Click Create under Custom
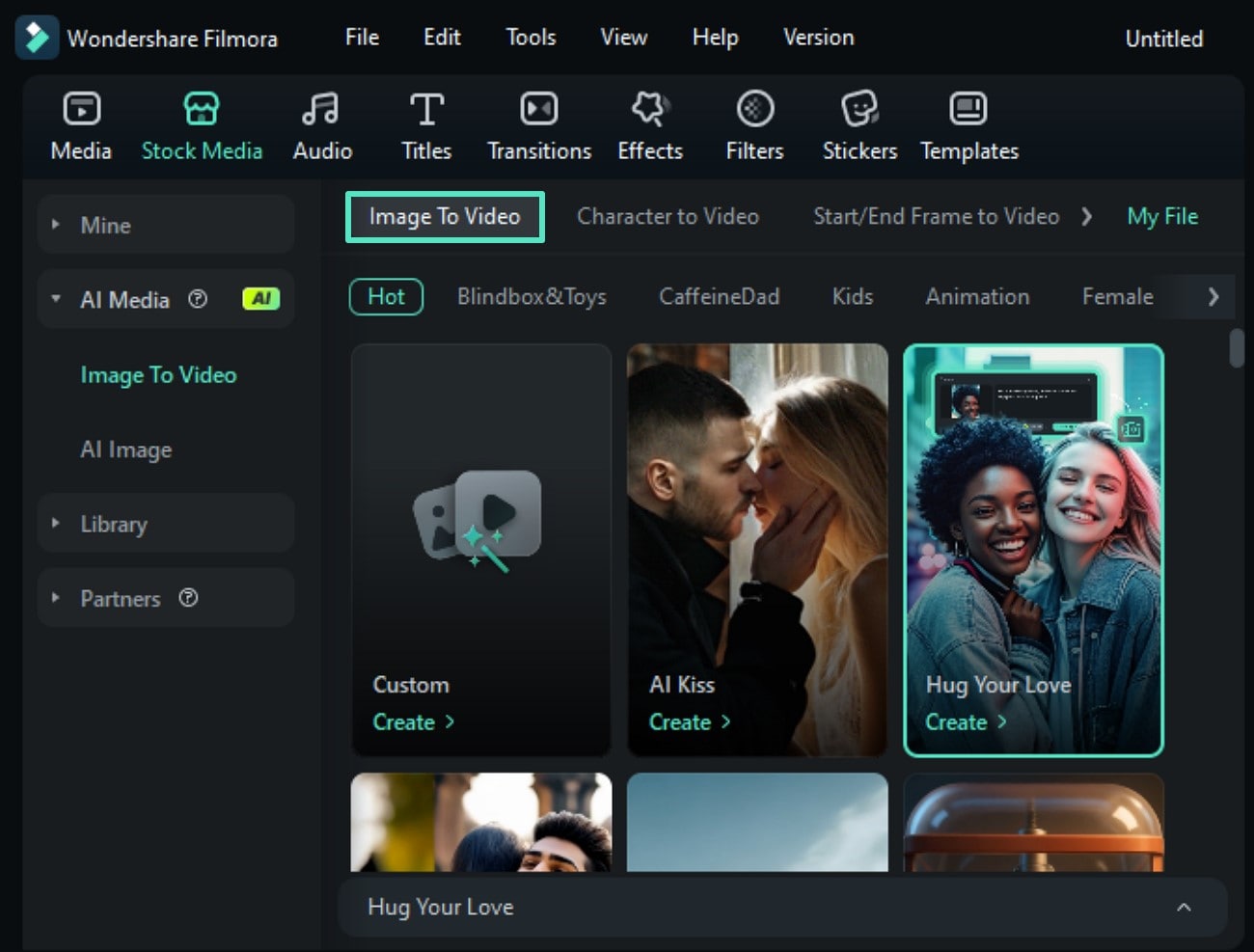 (x=413, y=721)
